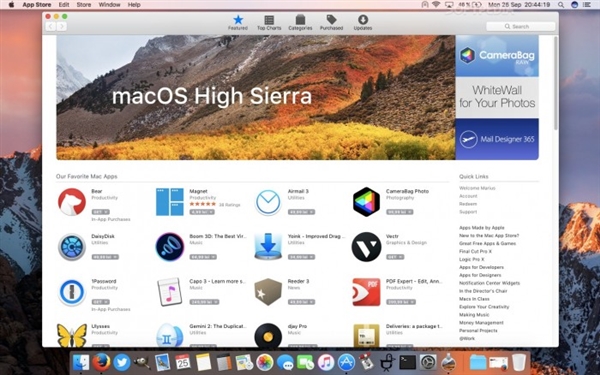Open the Mail Designer 365 banner
This screenshot has width=600, height=375.
[497, 139]
